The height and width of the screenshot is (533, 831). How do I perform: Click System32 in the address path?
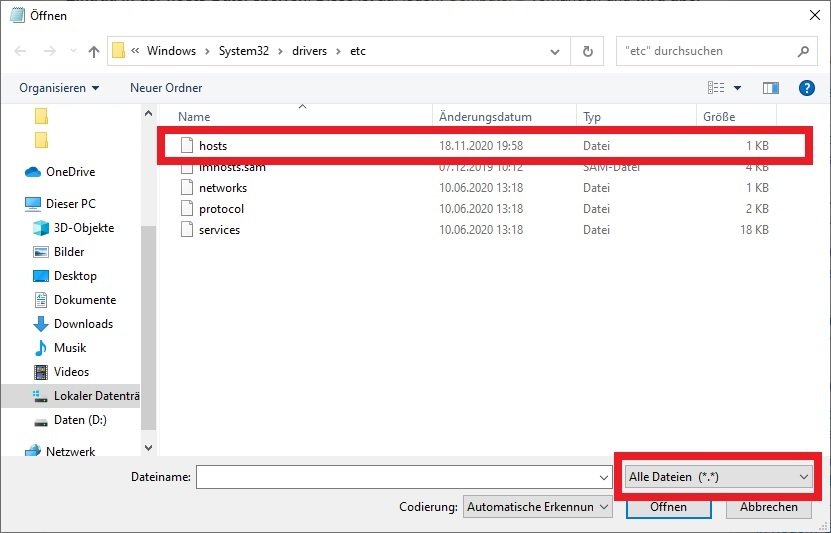(244, 51)
